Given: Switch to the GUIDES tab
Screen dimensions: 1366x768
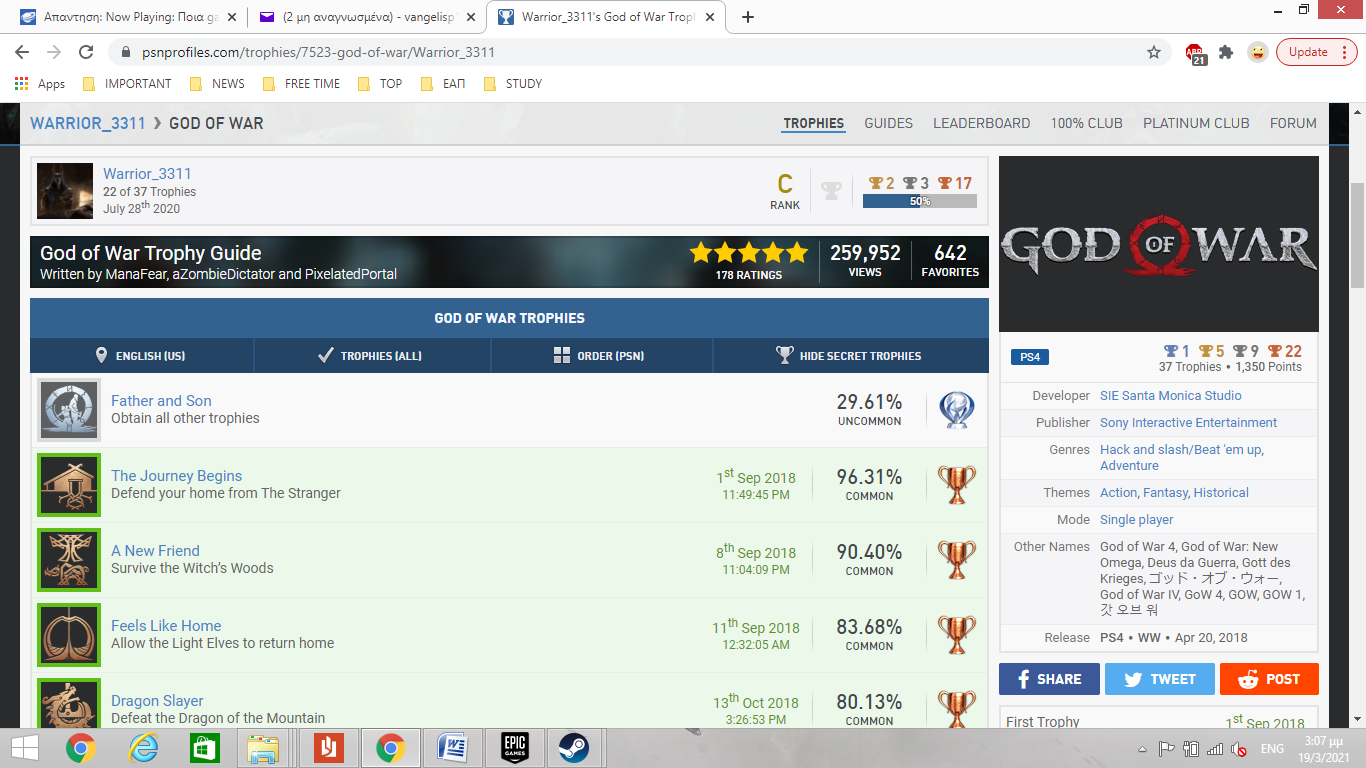Looking at the screenshot, I should 889,123.
